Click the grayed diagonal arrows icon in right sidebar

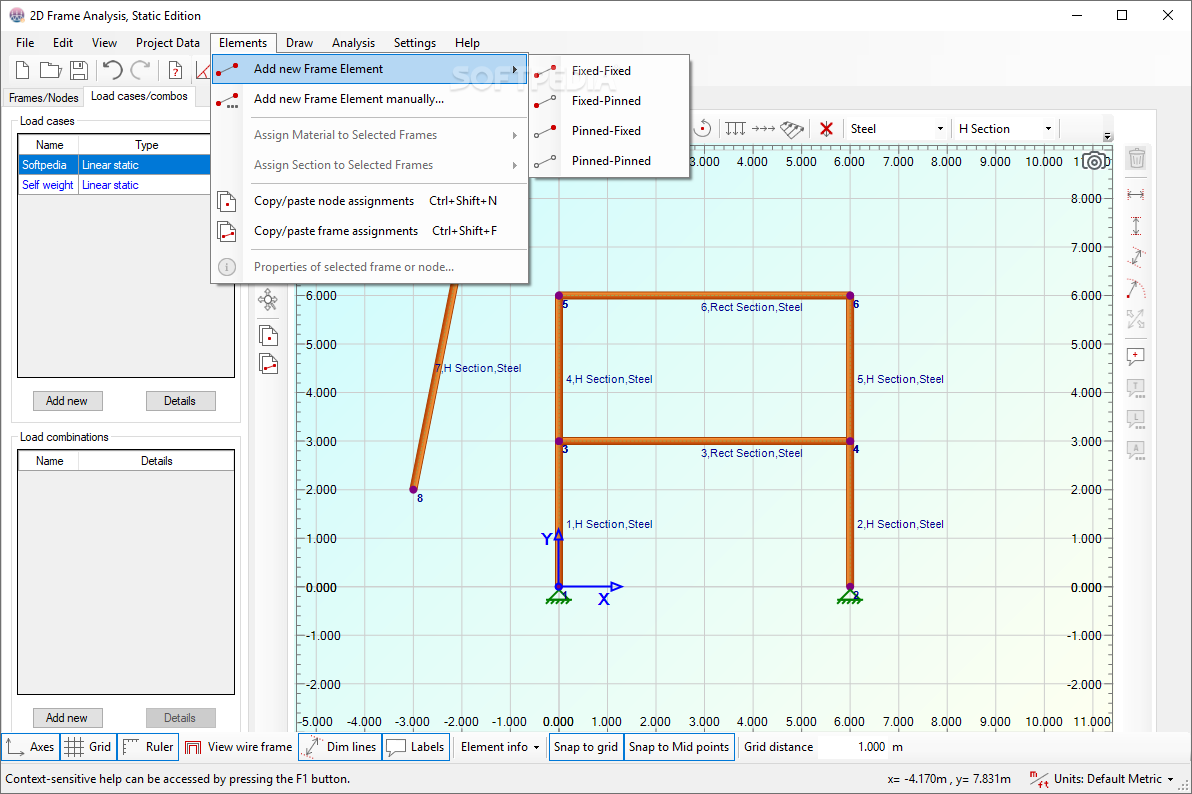click(x=1136, y=319)
